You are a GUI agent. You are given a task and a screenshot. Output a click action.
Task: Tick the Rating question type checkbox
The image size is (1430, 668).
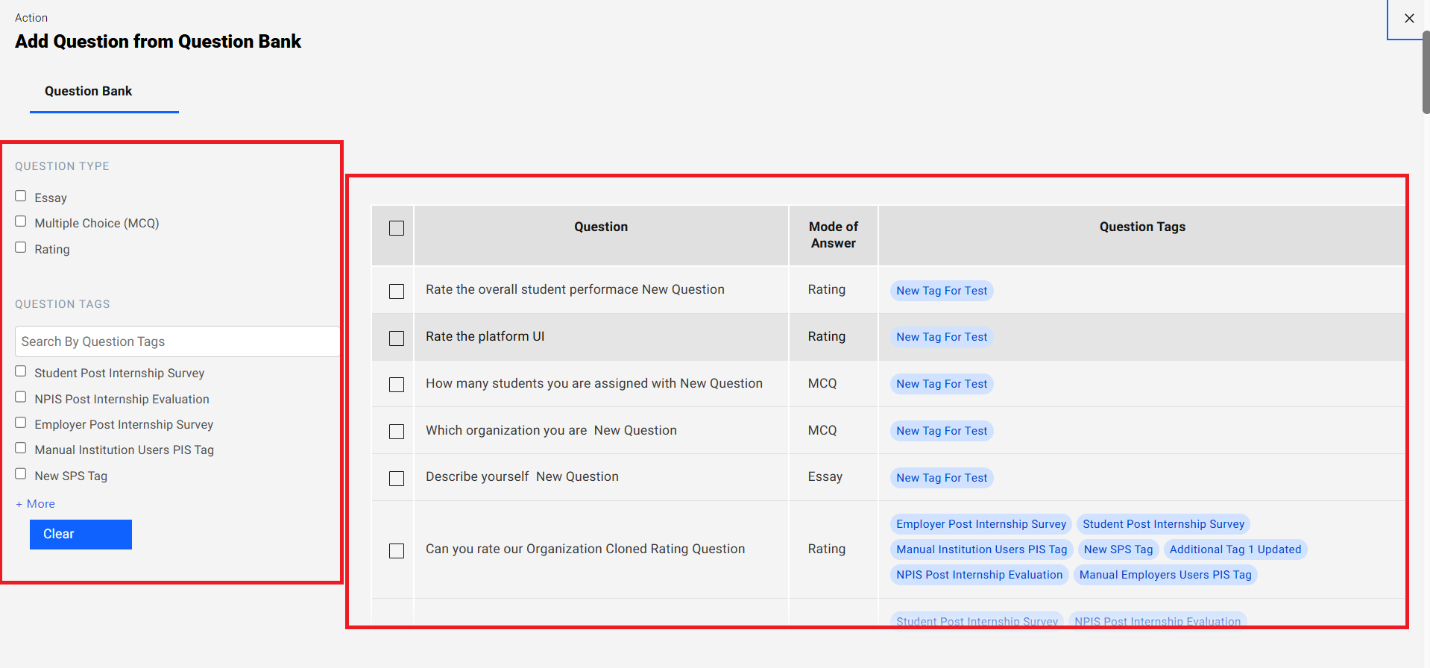21,248
